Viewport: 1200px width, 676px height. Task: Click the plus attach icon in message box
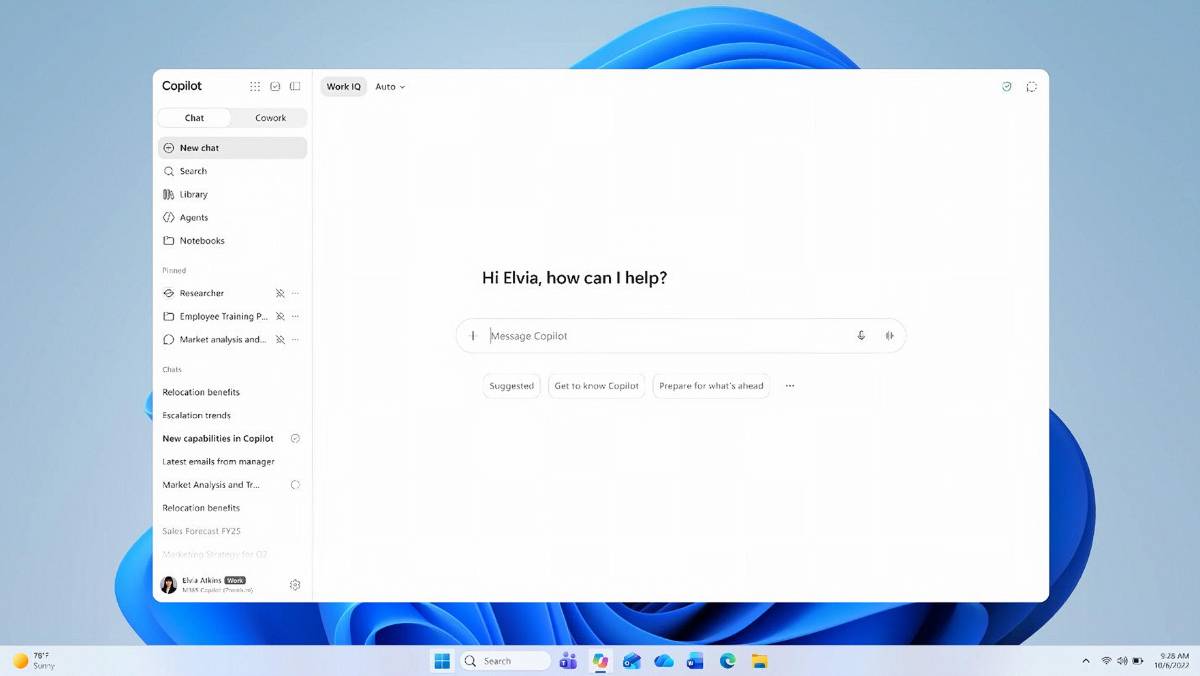click(x=473, y=336)
